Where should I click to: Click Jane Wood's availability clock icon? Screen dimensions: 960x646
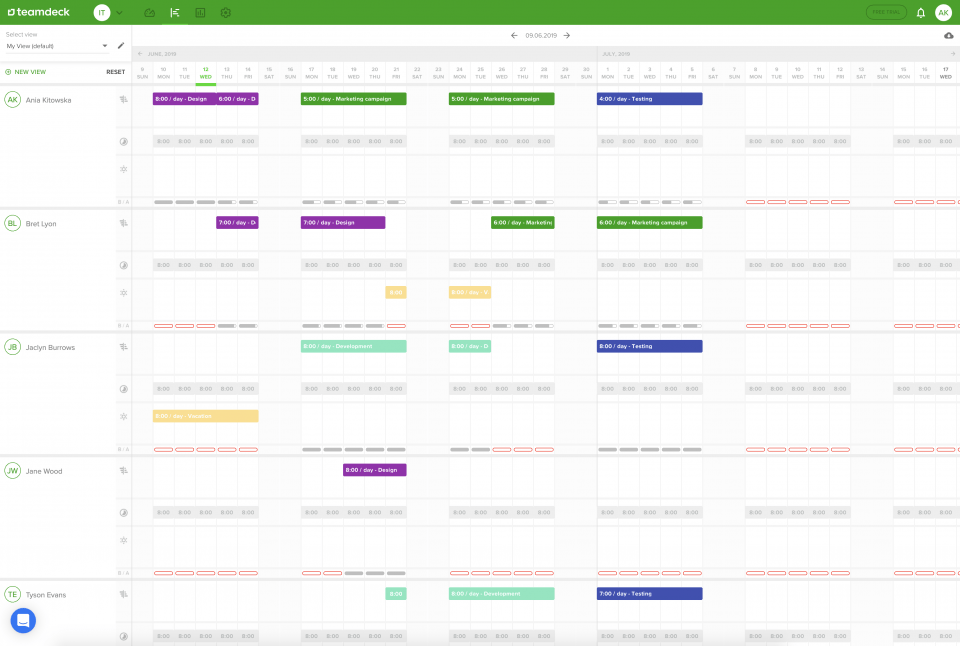point(124,513)
